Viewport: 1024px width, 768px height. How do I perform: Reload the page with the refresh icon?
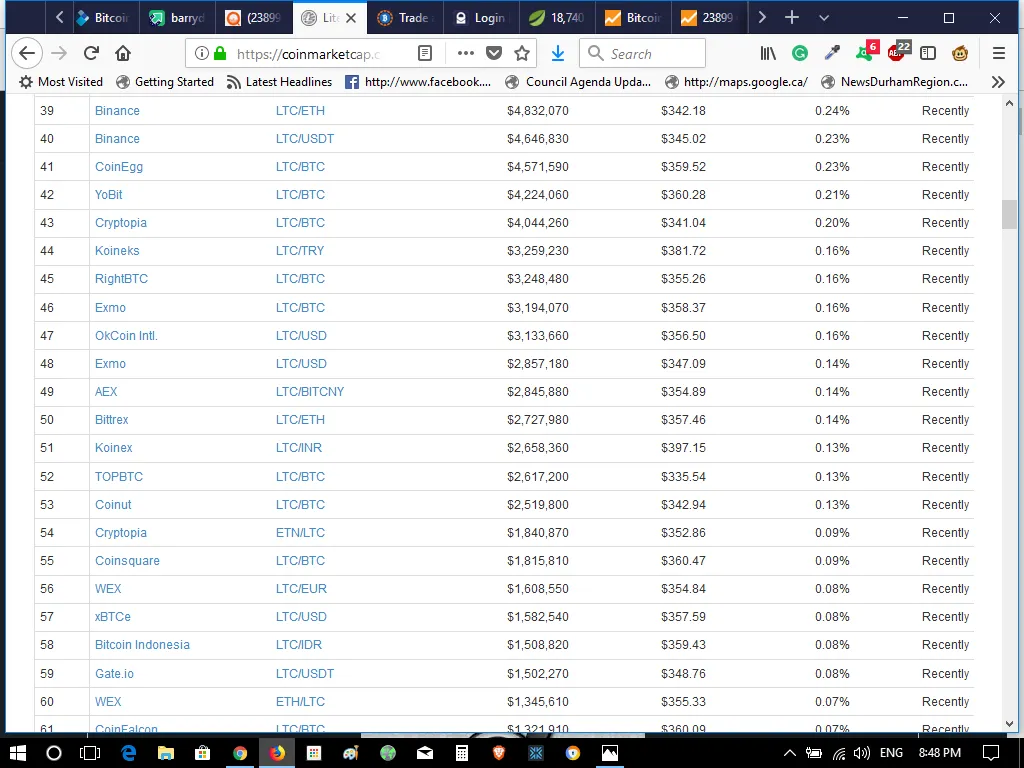[x=91, y=53]
